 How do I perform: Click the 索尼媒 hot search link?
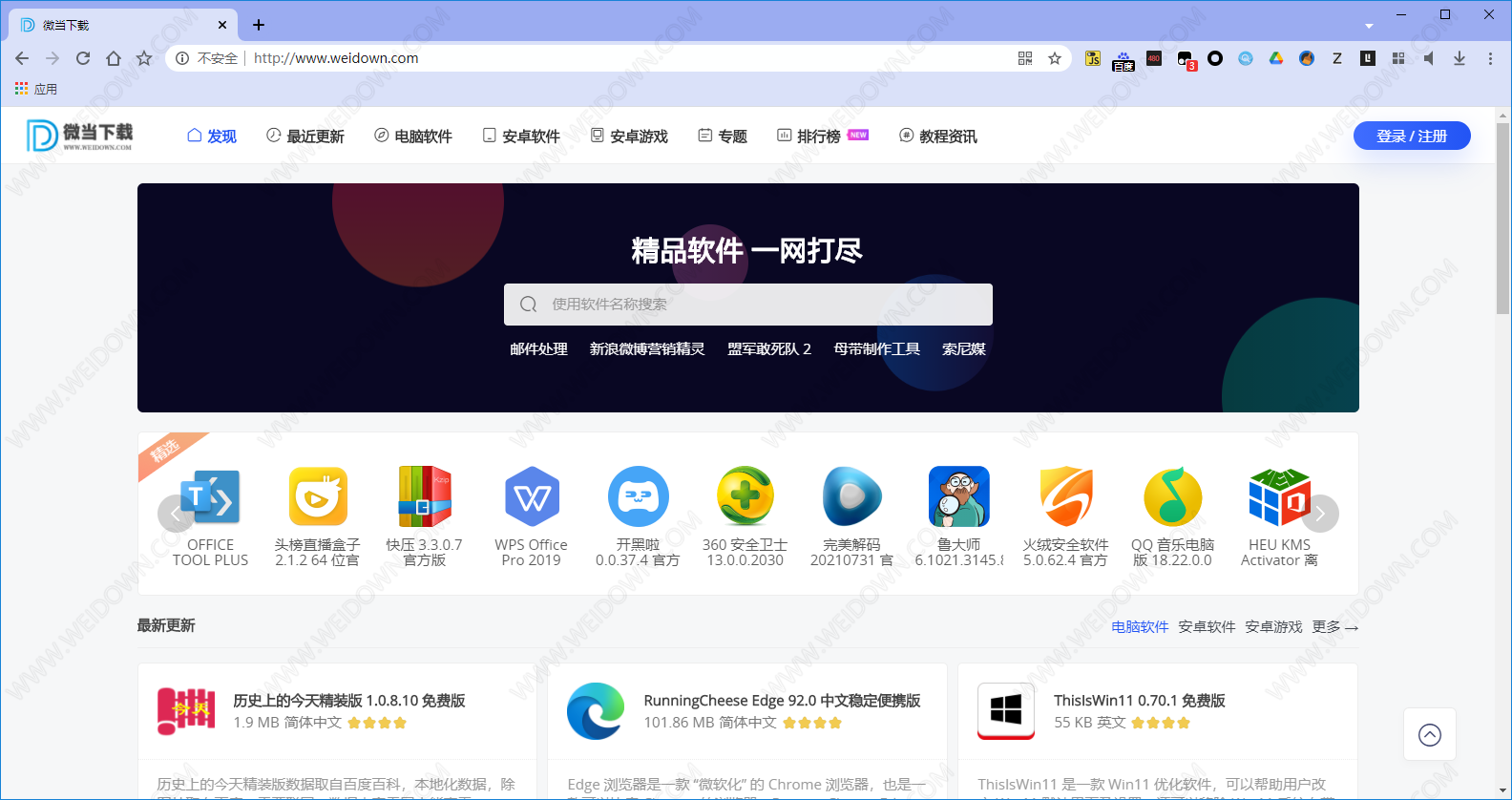(x=964, y=349)
